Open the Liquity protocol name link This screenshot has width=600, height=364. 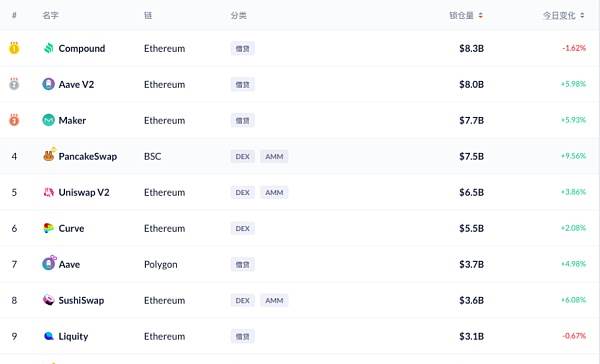pyautogui.click(x=73, y=336)
